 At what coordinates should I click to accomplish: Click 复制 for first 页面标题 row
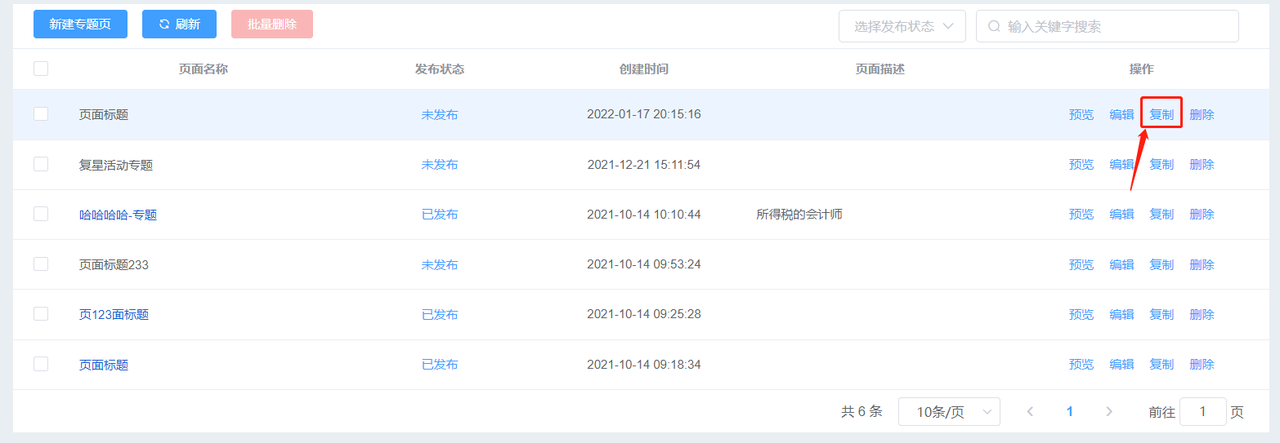coord(1162,114)
